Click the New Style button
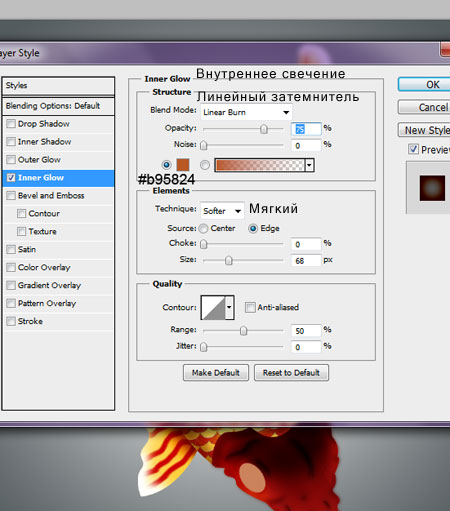Viewport: 450px width, 511px height. (424, 130)
